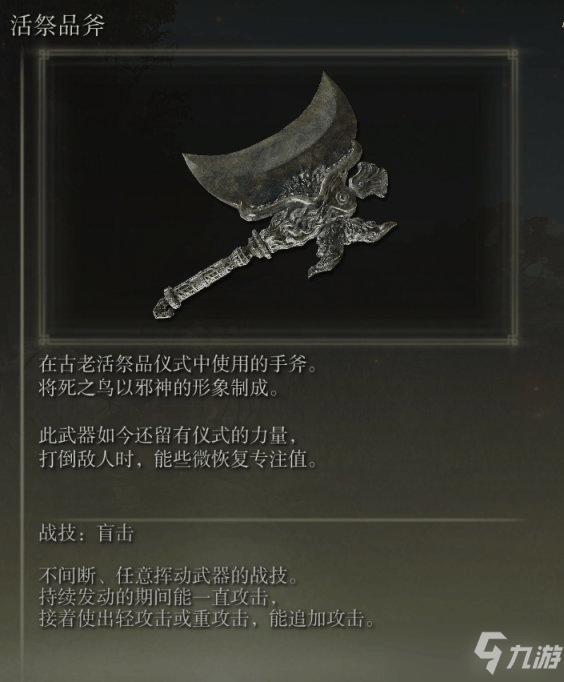Select the 活祭品斧 item title
Screen dimensions: 564x682
tap(57, 25)
